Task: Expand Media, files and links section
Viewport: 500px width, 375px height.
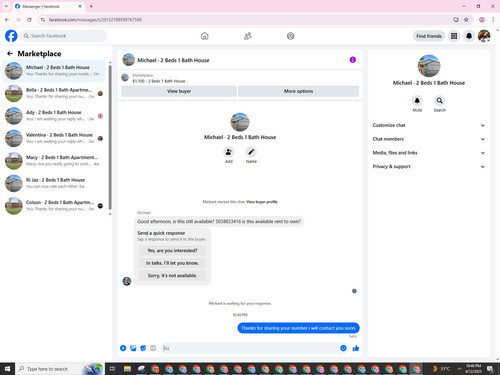Action: pyautogui.click(x=429, y=153)
